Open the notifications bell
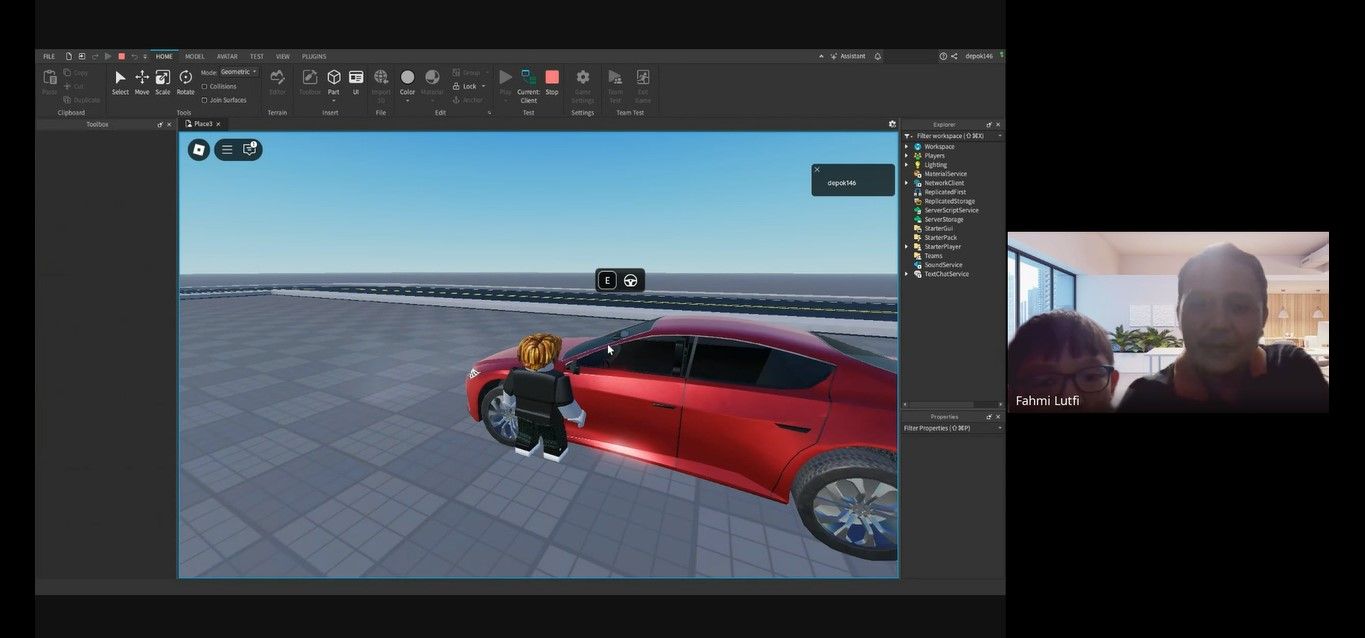Screen dimensions: 1365x638 (878, 56)
